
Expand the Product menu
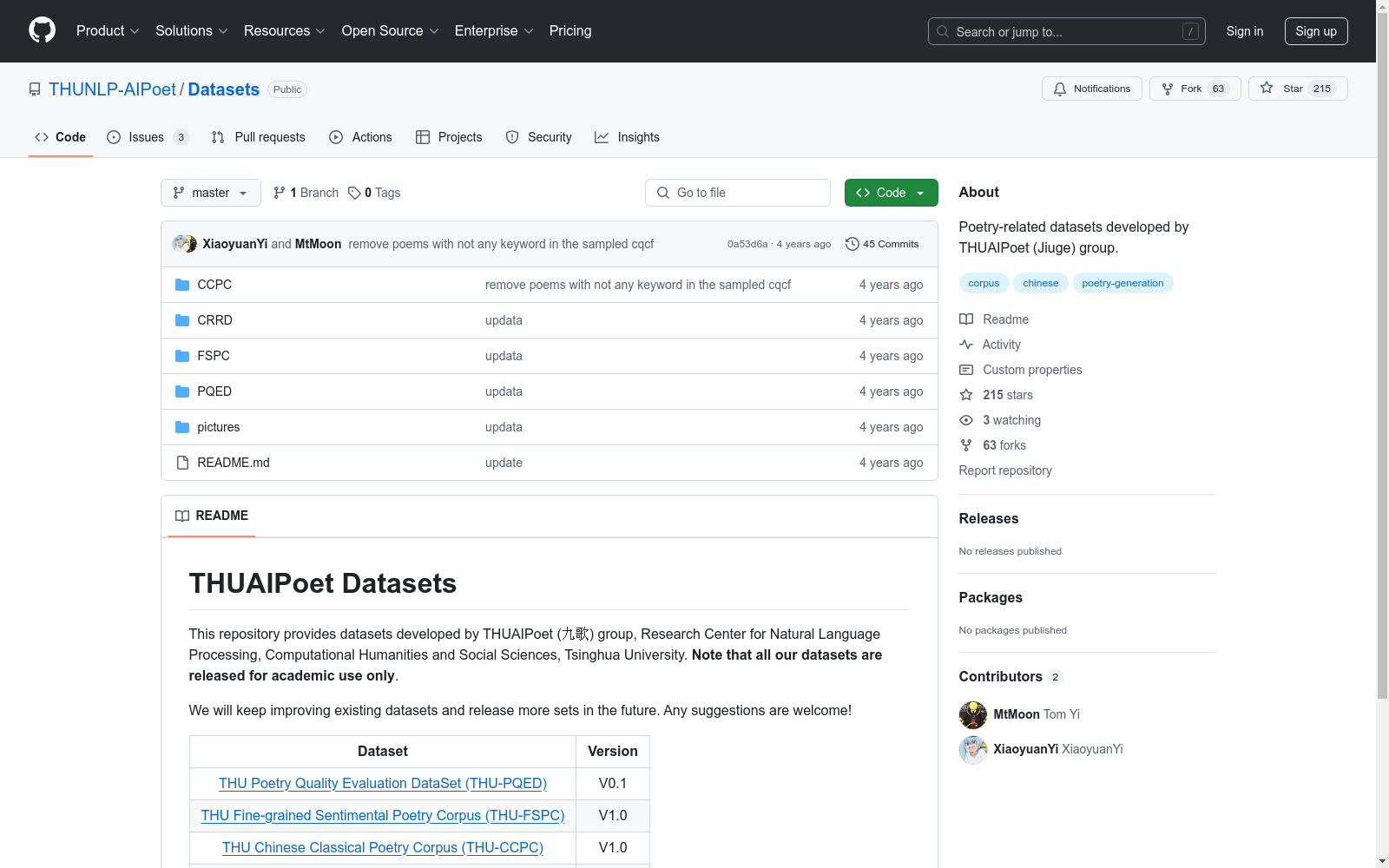[x=108, y=30]
